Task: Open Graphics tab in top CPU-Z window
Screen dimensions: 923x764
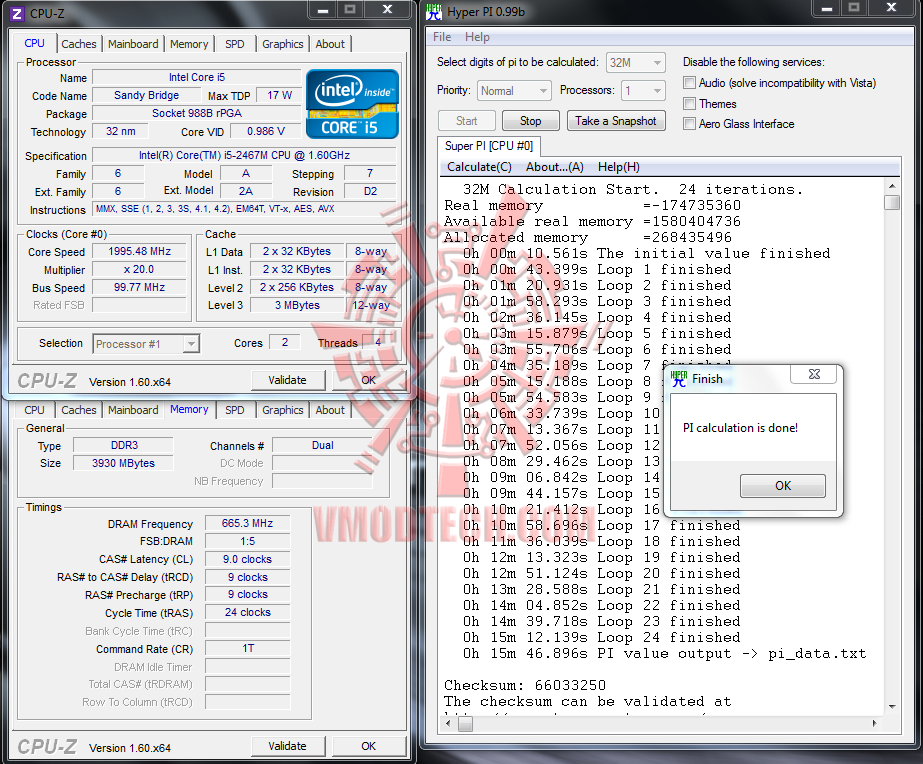Action: click(x=283, y=44)
